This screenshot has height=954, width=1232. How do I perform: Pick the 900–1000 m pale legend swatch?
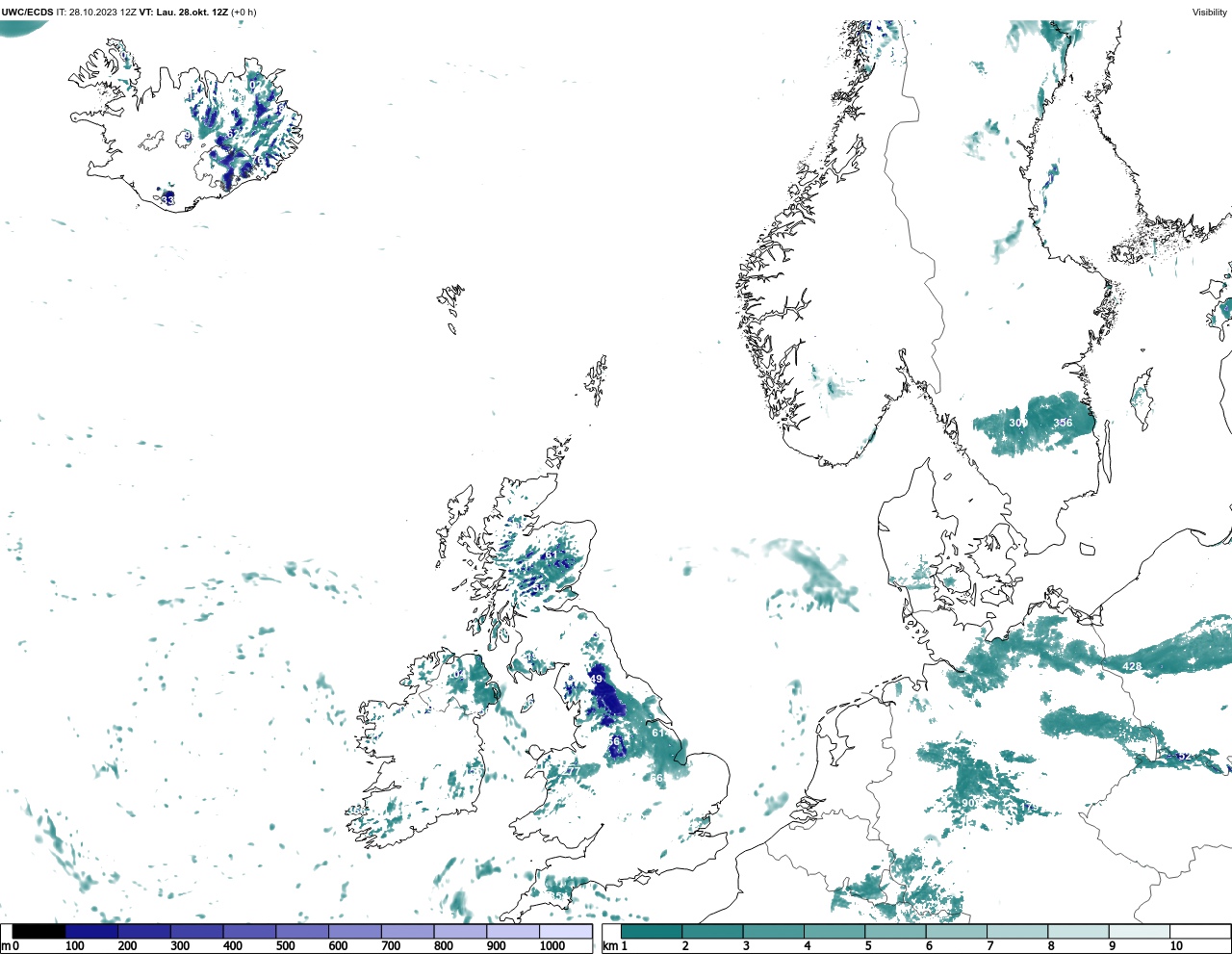tap(513, 932)
